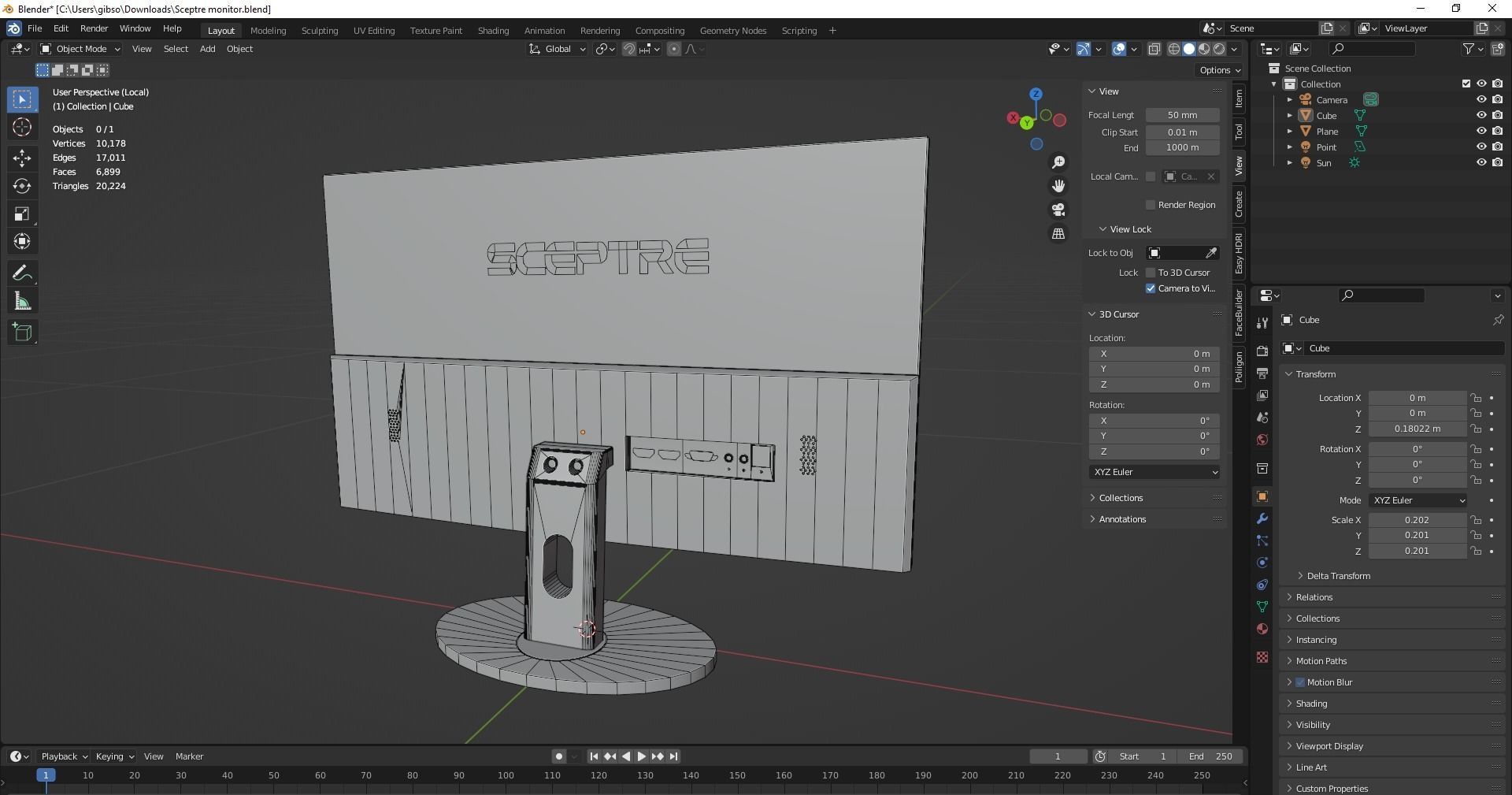This screenshot has width=1512, height=795.
Task: Select the Select Box tool
Action: tap(22, 99)
